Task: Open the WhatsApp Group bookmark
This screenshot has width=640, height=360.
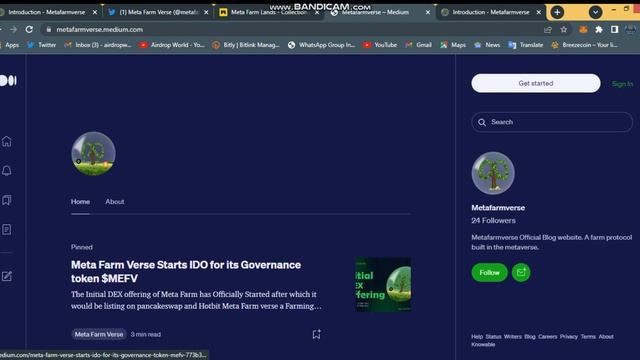Action: click(x=322, y=45)
